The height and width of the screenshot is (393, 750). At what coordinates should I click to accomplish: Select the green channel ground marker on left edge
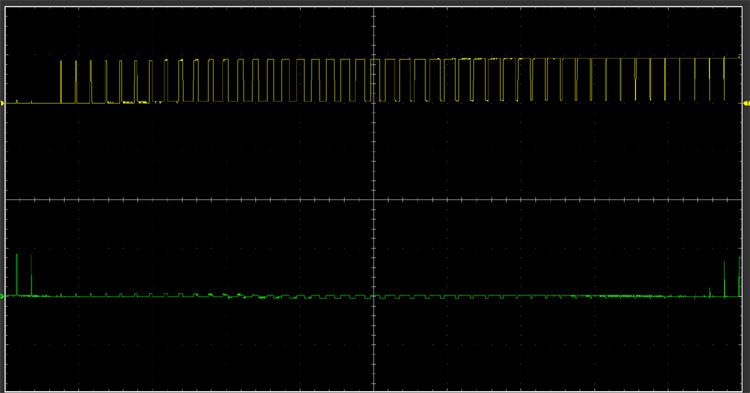pos(2,296)
